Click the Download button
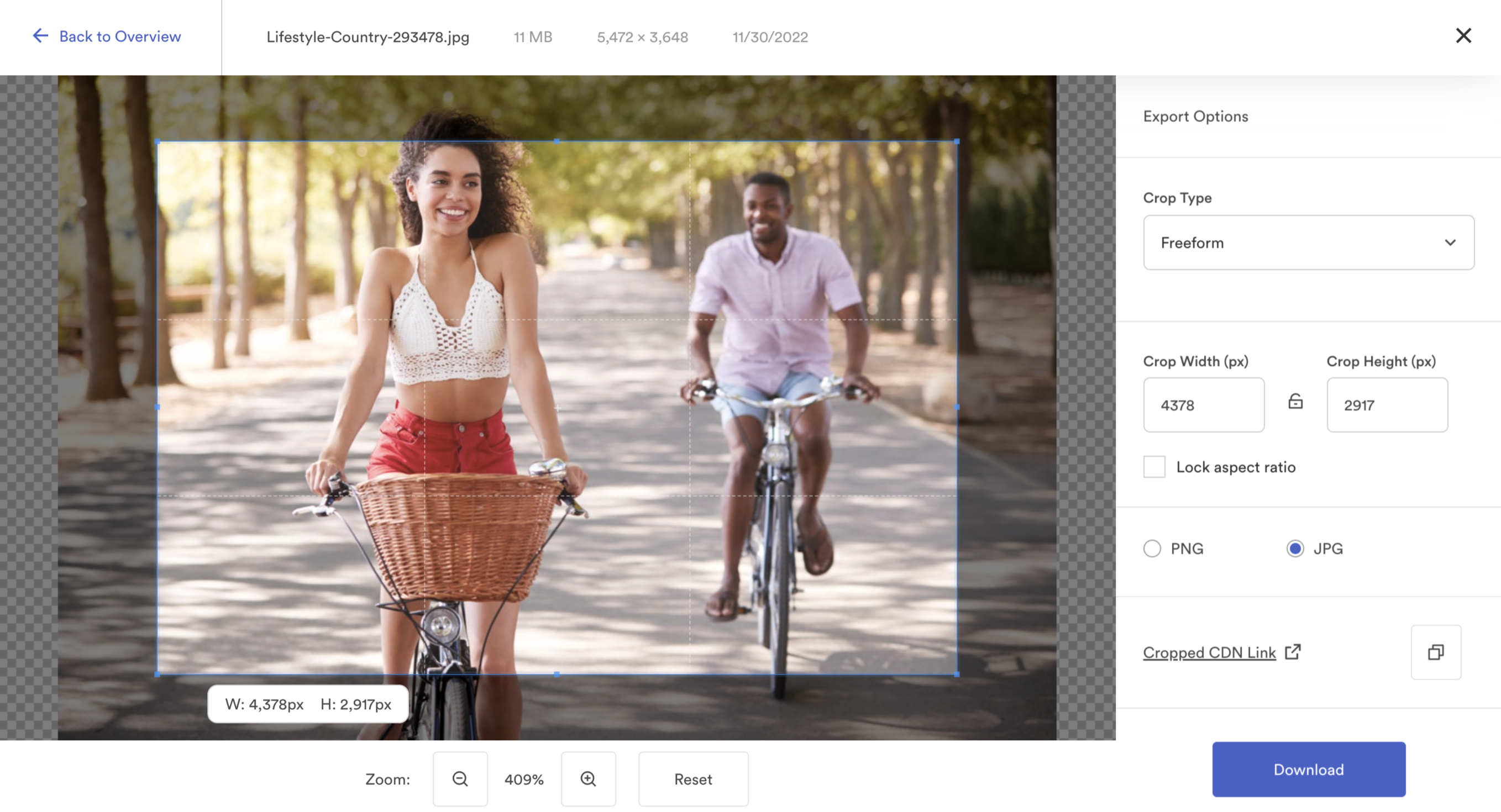This screenshot has height=812, width=1501. (x=1308, y=768)
